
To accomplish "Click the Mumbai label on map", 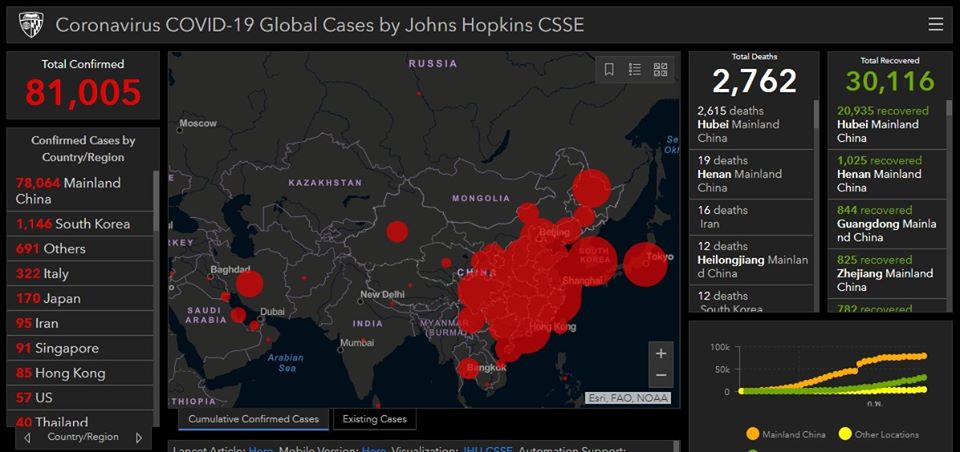I will pos(356,343).
